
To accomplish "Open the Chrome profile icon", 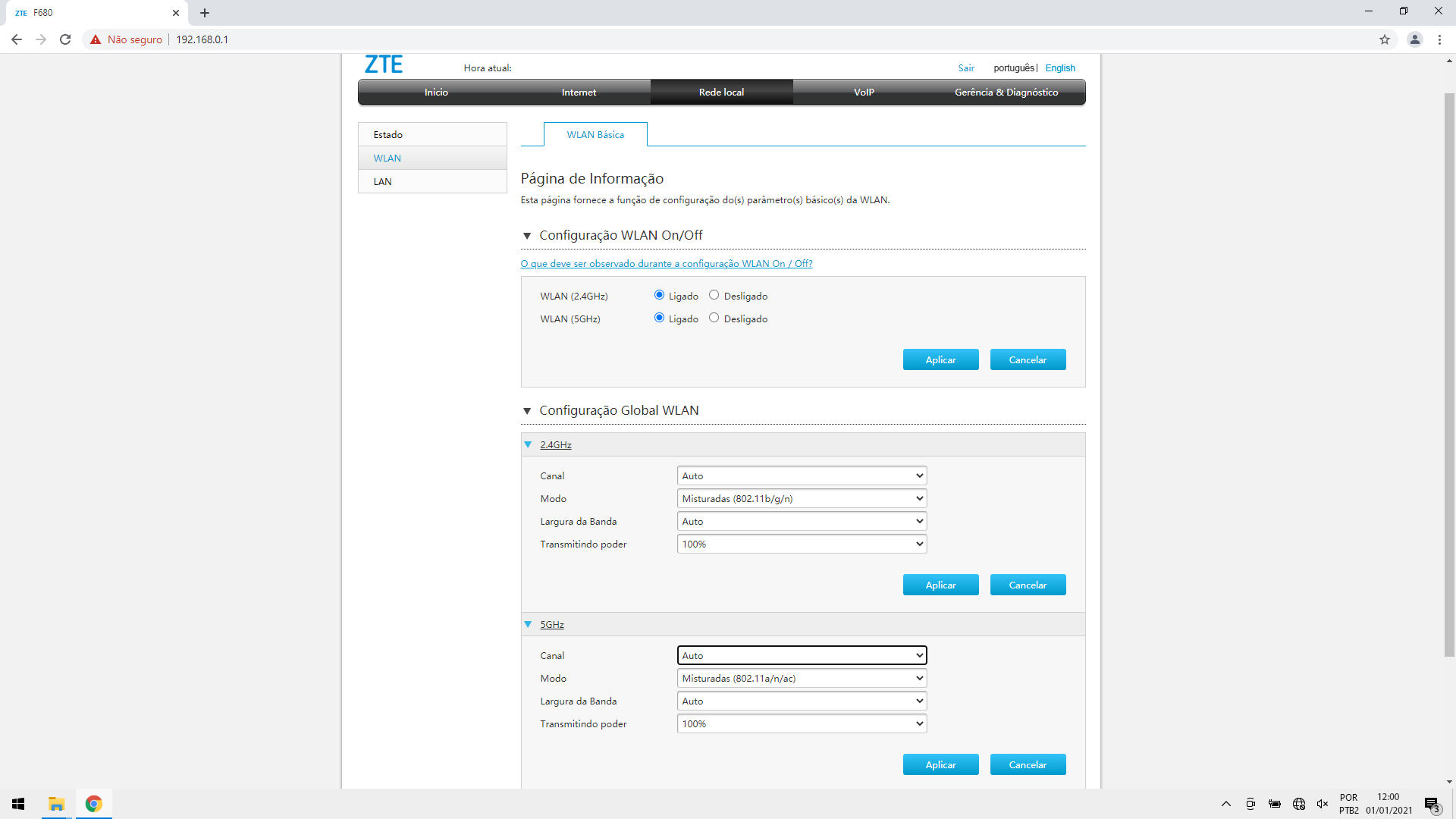I will tap(1415, 39).
